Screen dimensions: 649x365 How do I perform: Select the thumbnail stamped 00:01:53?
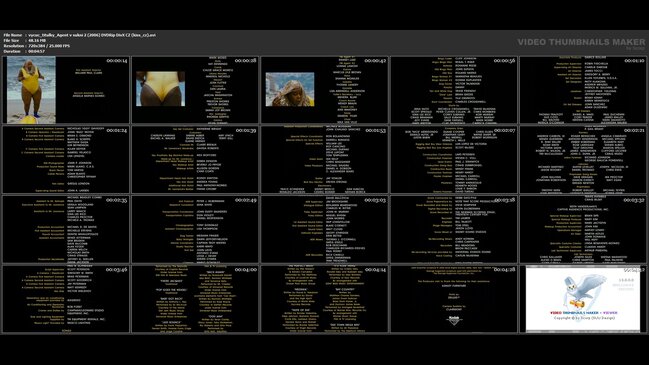coord(324,160)
